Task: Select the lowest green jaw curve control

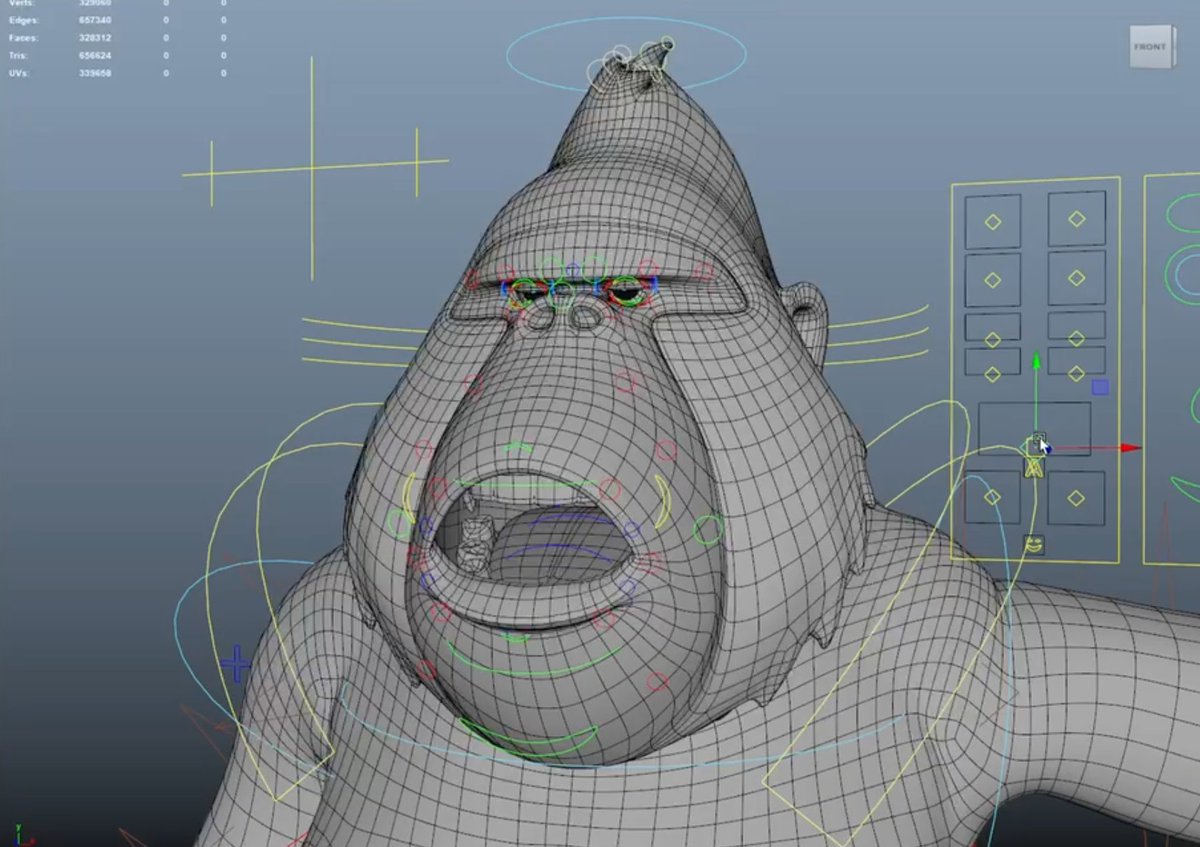Action: [x=527, y=739]
